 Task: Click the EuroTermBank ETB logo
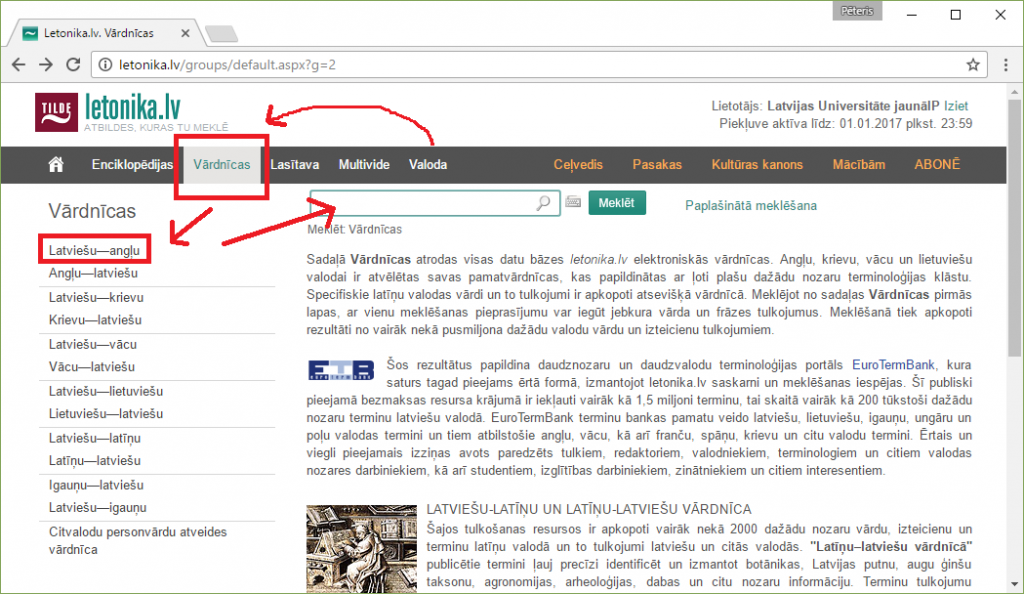341,370
